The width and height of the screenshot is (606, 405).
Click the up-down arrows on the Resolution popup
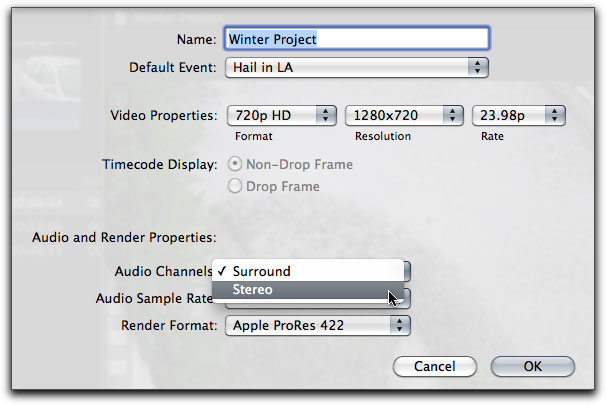pos(454,115)
